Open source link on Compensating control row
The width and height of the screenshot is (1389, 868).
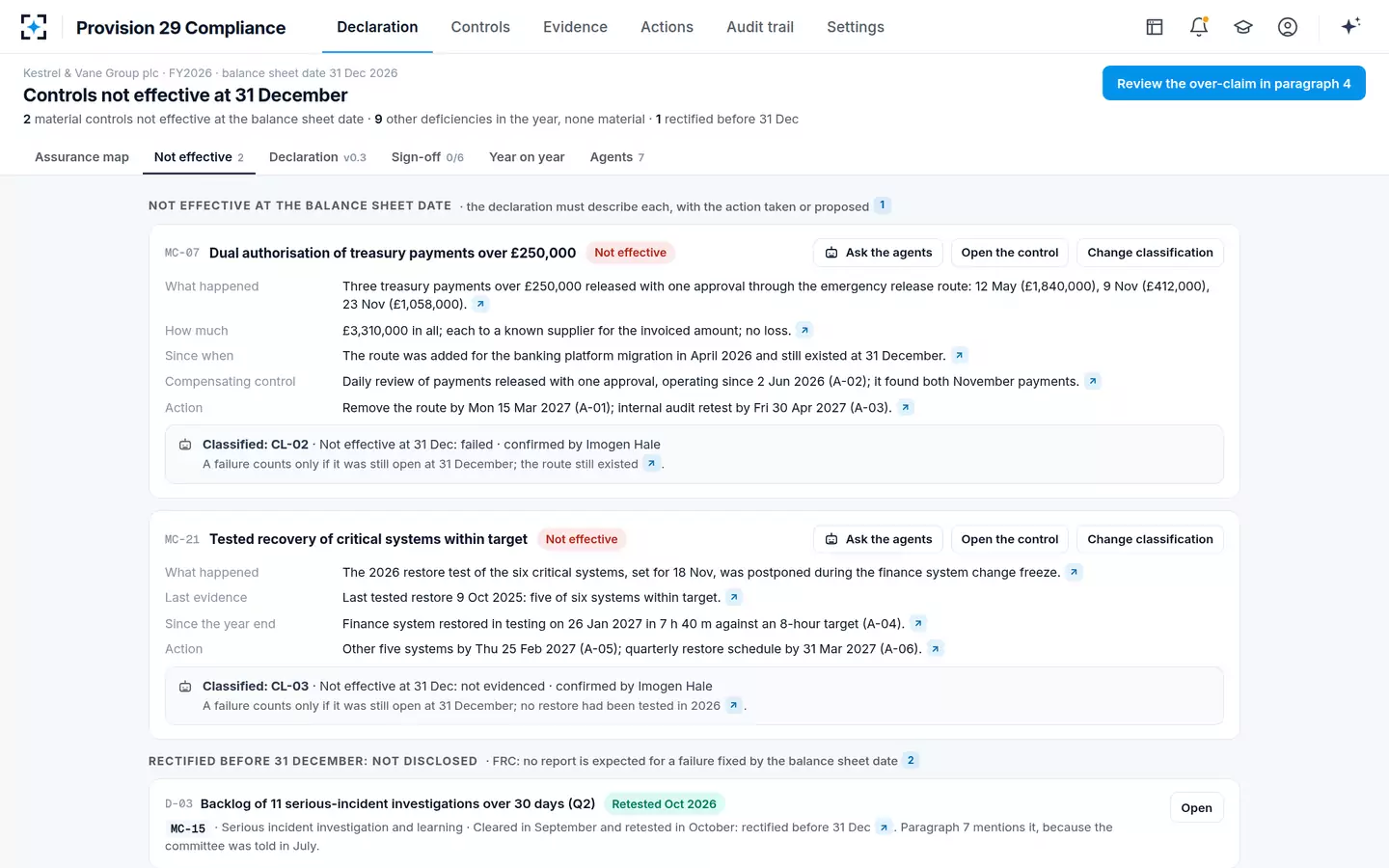[1092, 382]
